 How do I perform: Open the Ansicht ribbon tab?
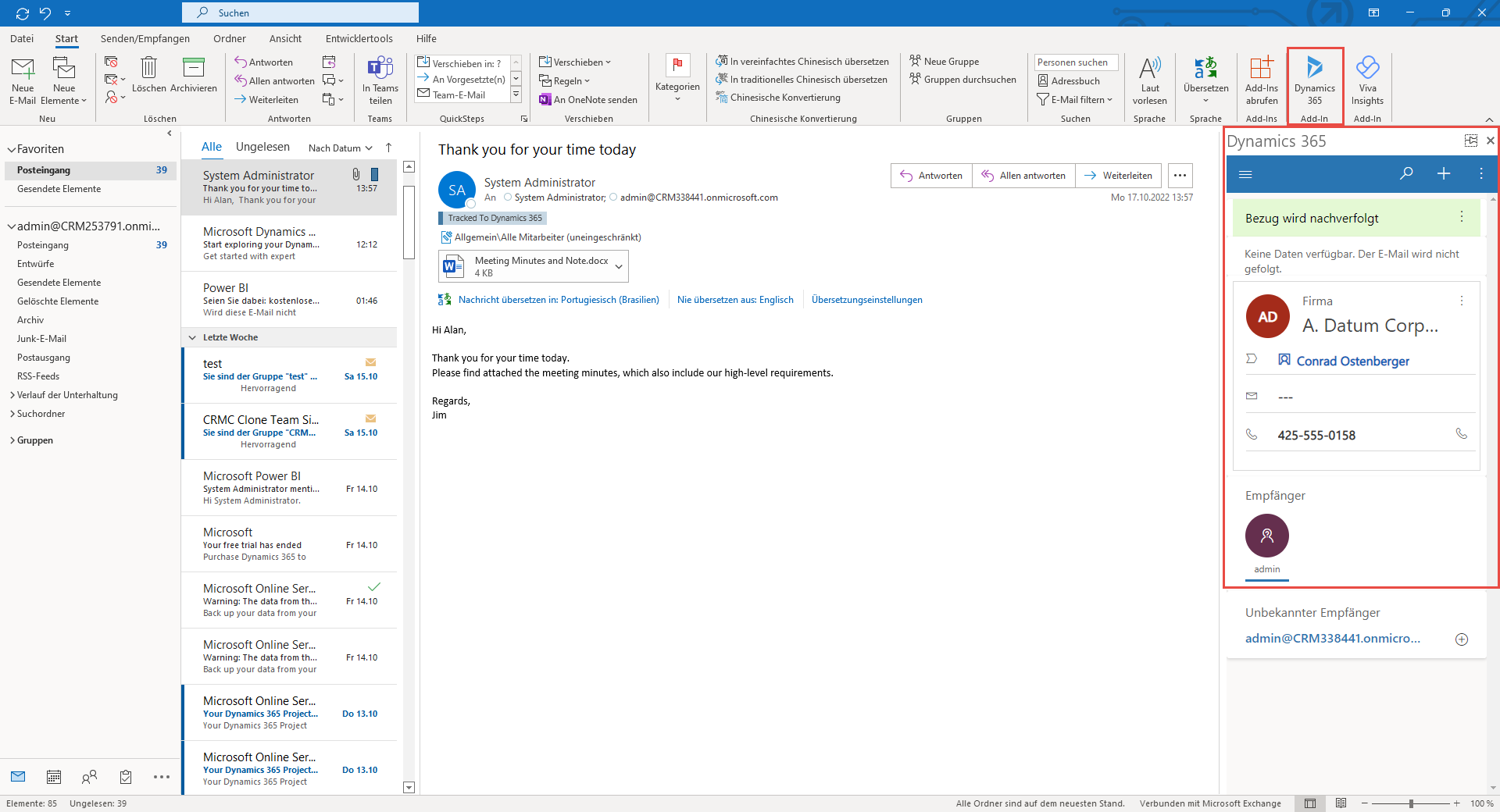(x=286, y=38)
